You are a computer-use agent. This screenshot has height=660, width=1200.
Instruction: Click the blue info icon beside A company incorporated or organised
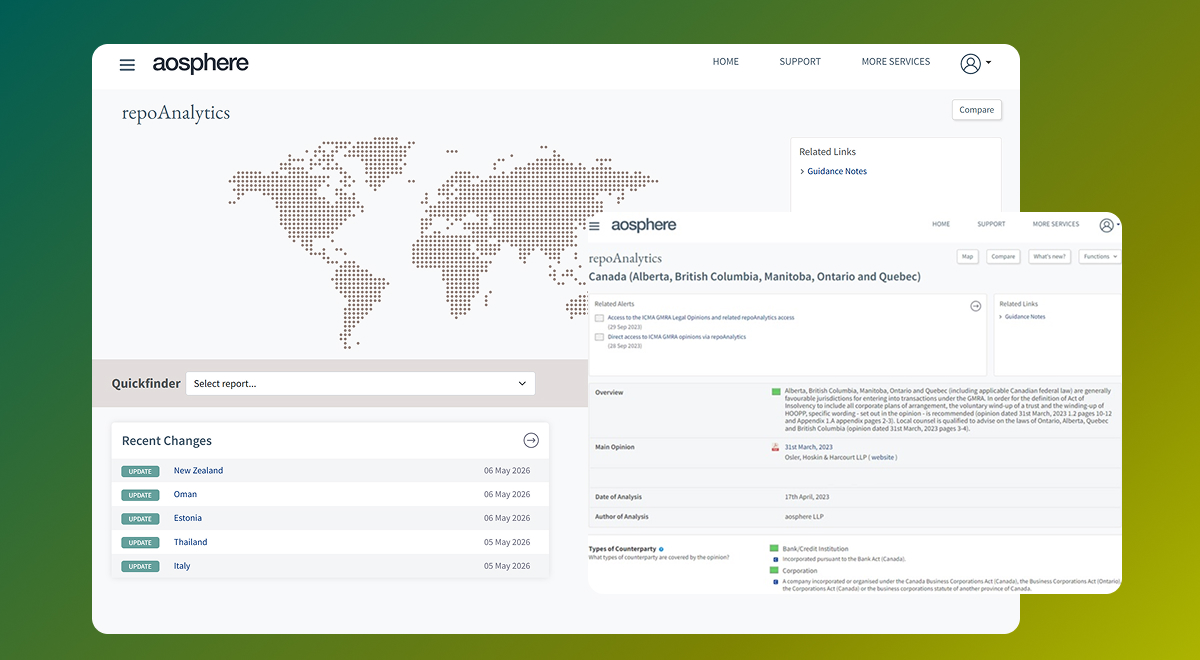tap(775, 581)
